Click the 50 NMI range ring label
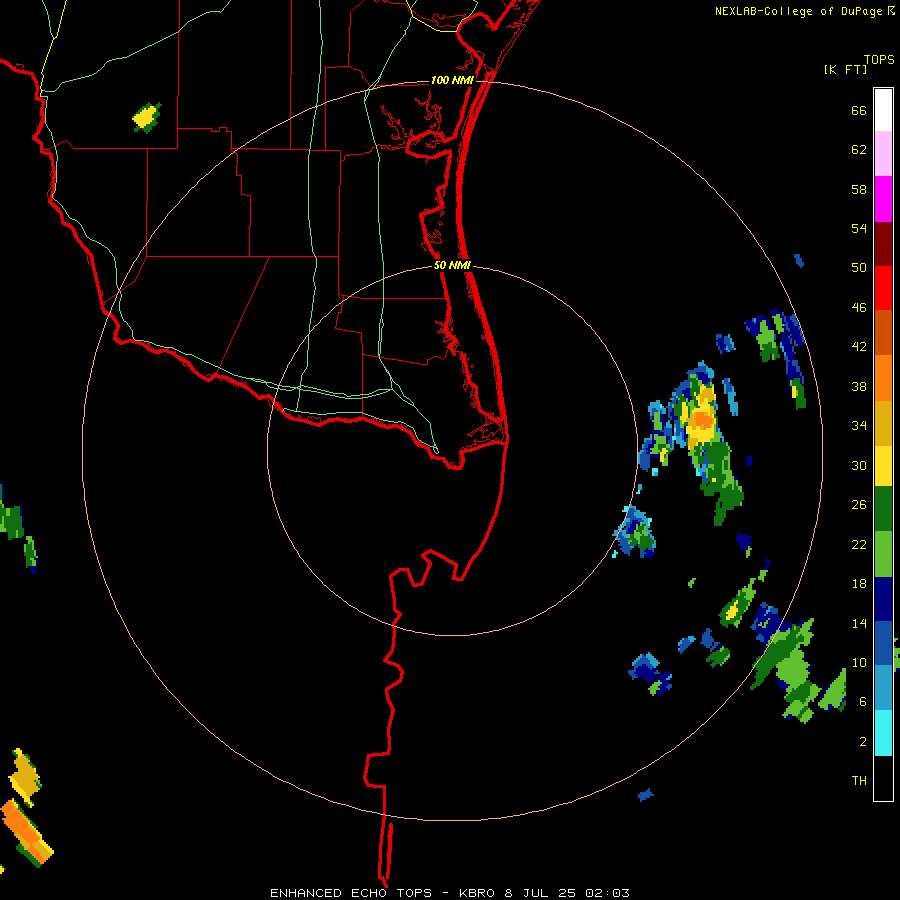This screenshot has width=900, height=900. point(452,265)
